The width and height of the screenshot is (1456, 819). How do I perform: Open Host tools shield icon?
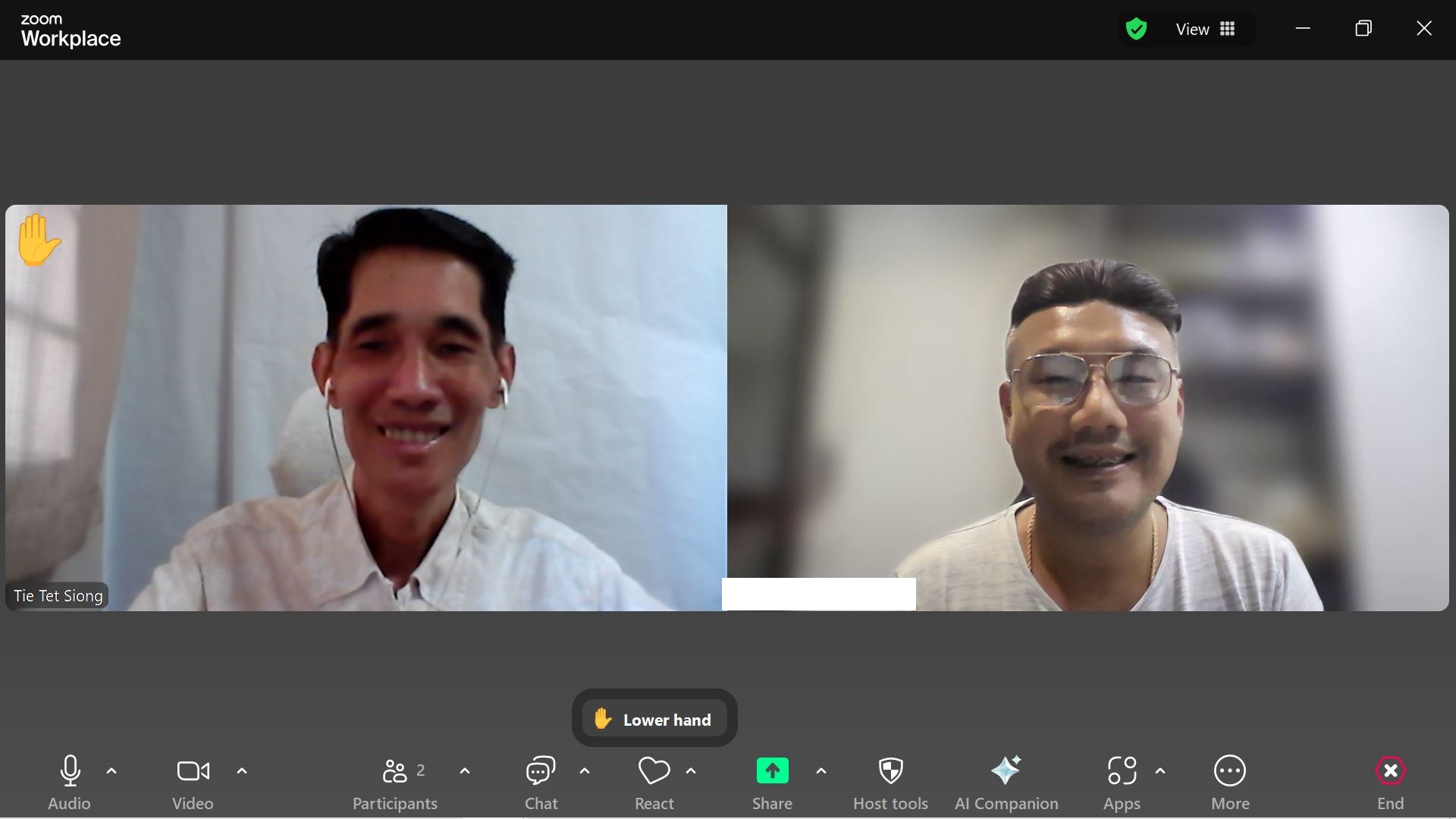tap(890, 771)
